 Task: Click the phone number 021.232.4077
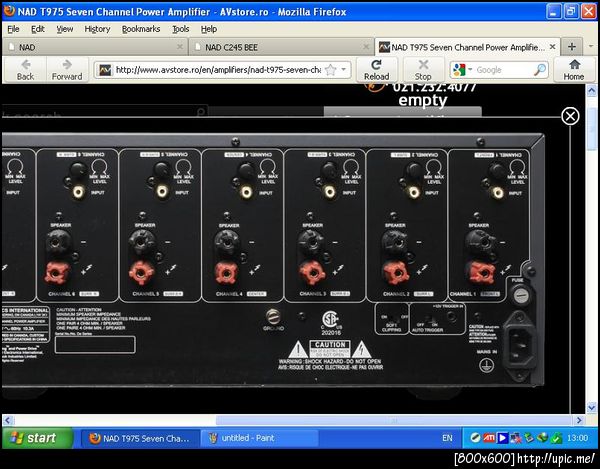click(434, 88)
